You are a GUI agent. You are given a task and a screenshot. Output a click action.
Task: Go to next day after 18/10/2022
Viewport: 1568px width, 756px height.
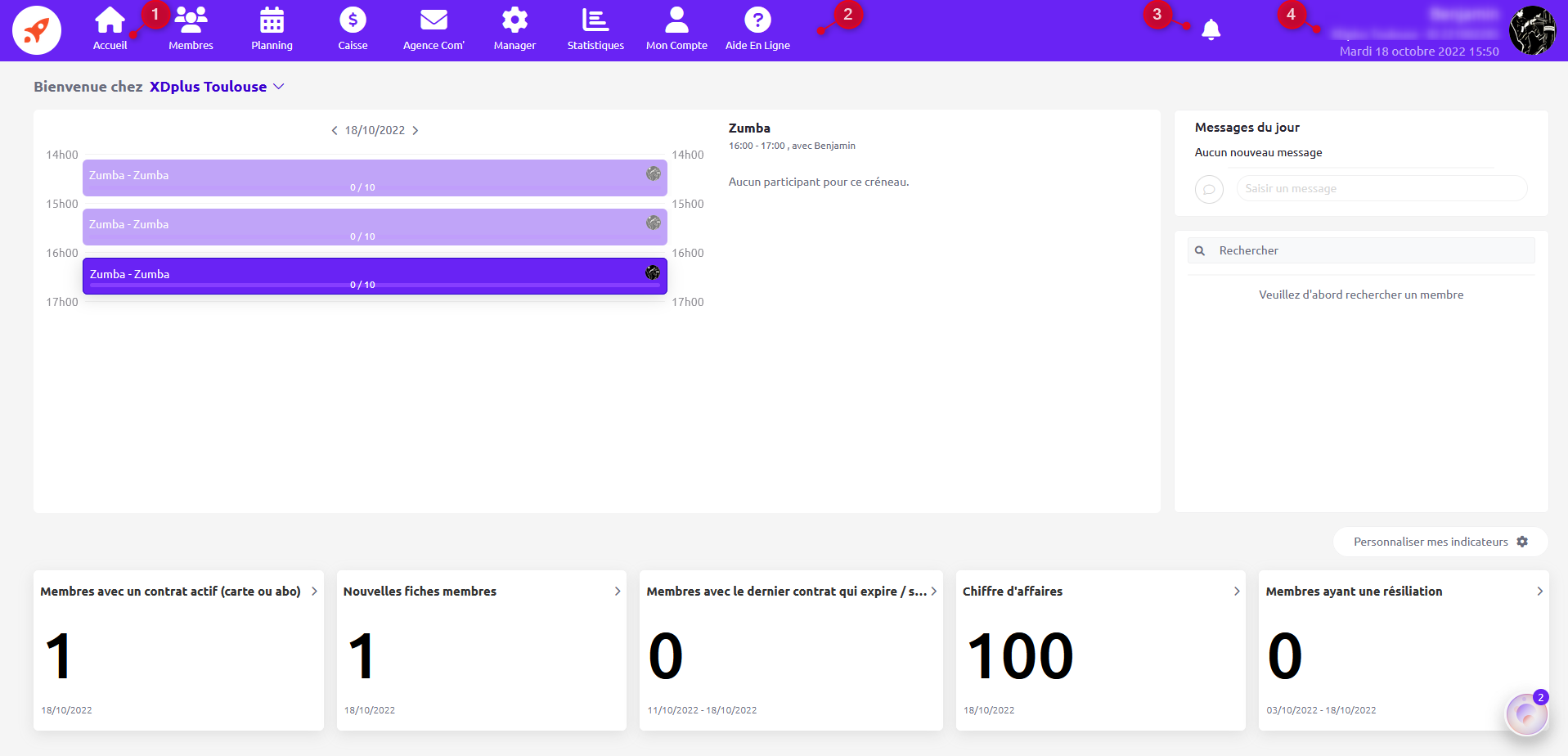click(x=416, y=131)
